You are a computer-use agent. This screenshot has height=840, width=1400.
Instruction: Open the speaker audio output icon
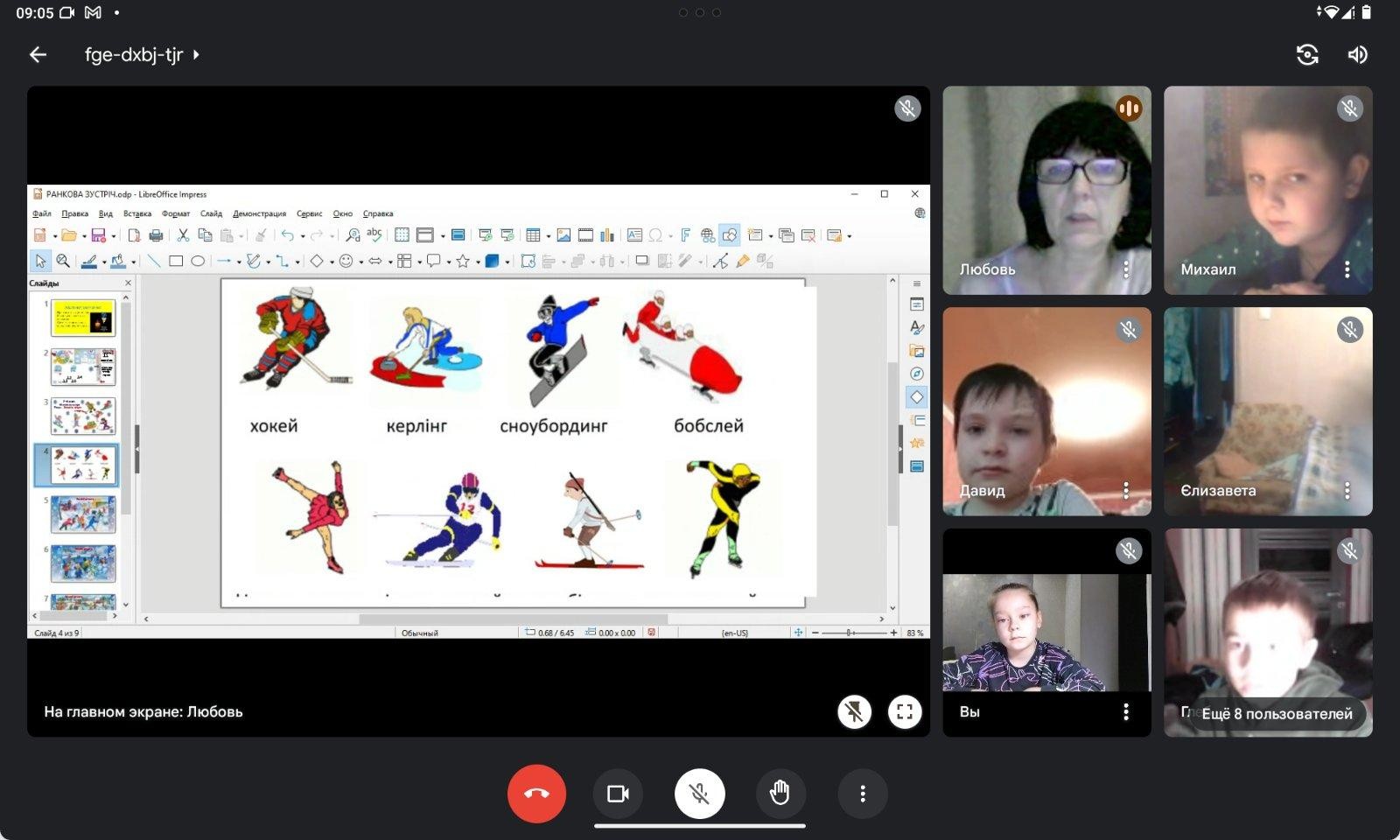tap(1357, 54)
